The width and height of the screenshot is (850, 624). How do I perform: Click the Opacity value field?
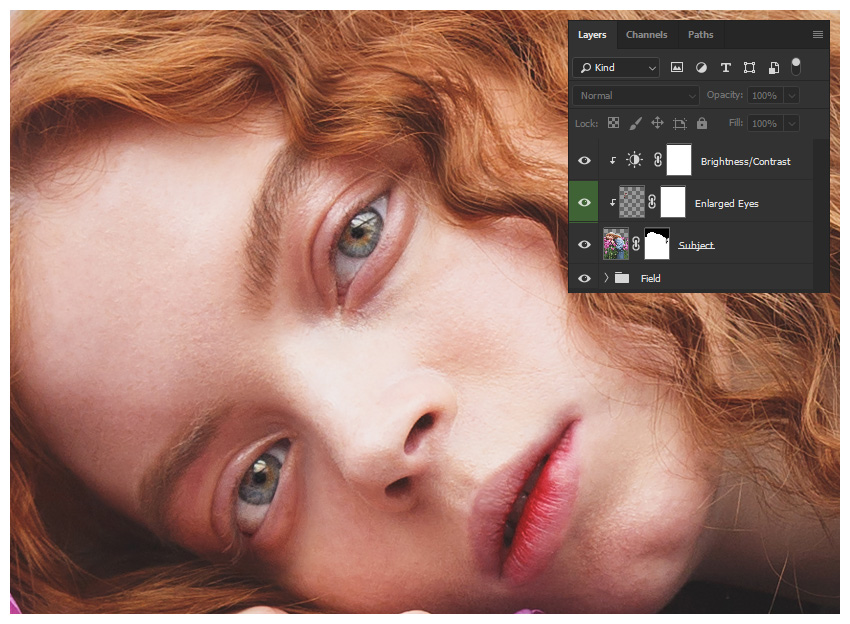coord(764,95)
